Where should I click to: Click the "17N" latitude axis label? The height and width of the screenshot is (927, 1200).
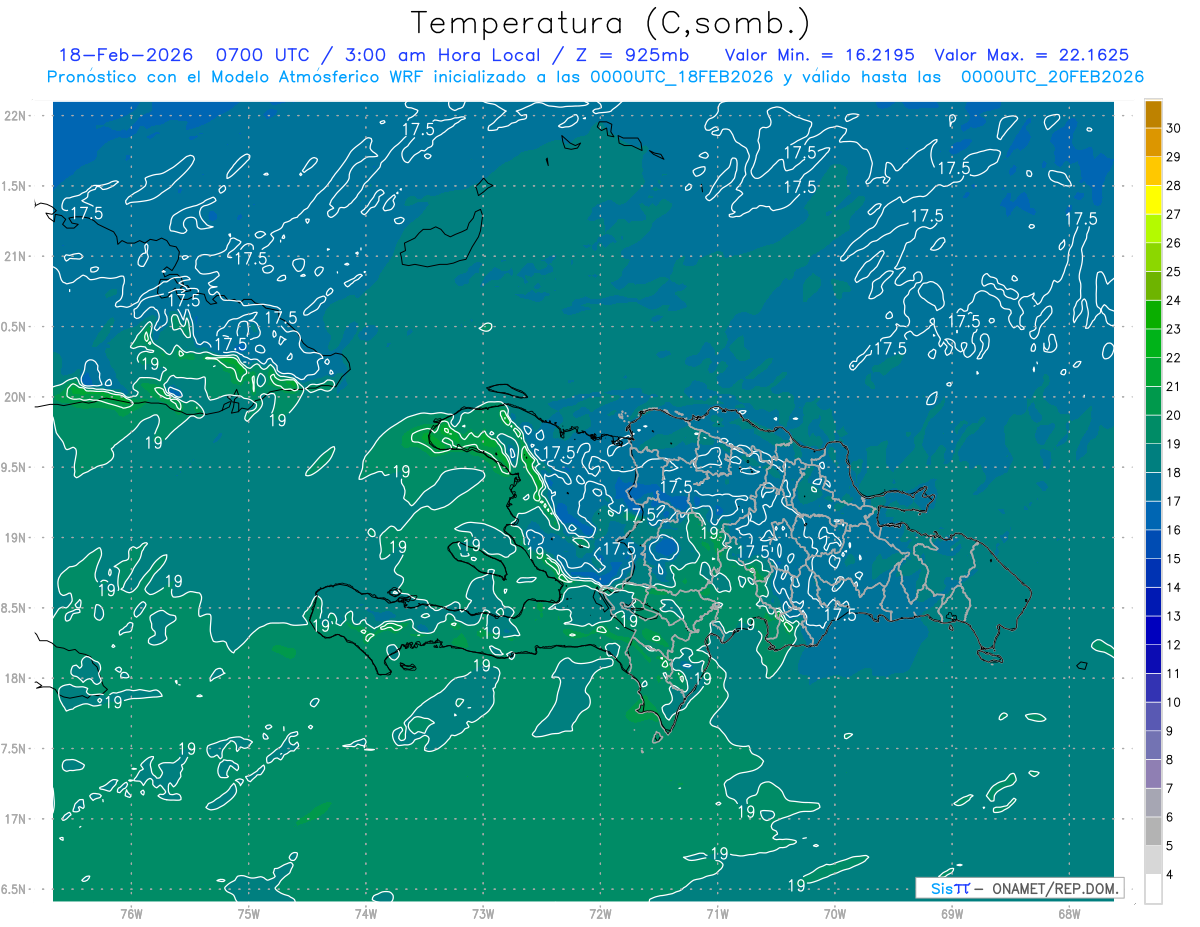click(15, 819)
